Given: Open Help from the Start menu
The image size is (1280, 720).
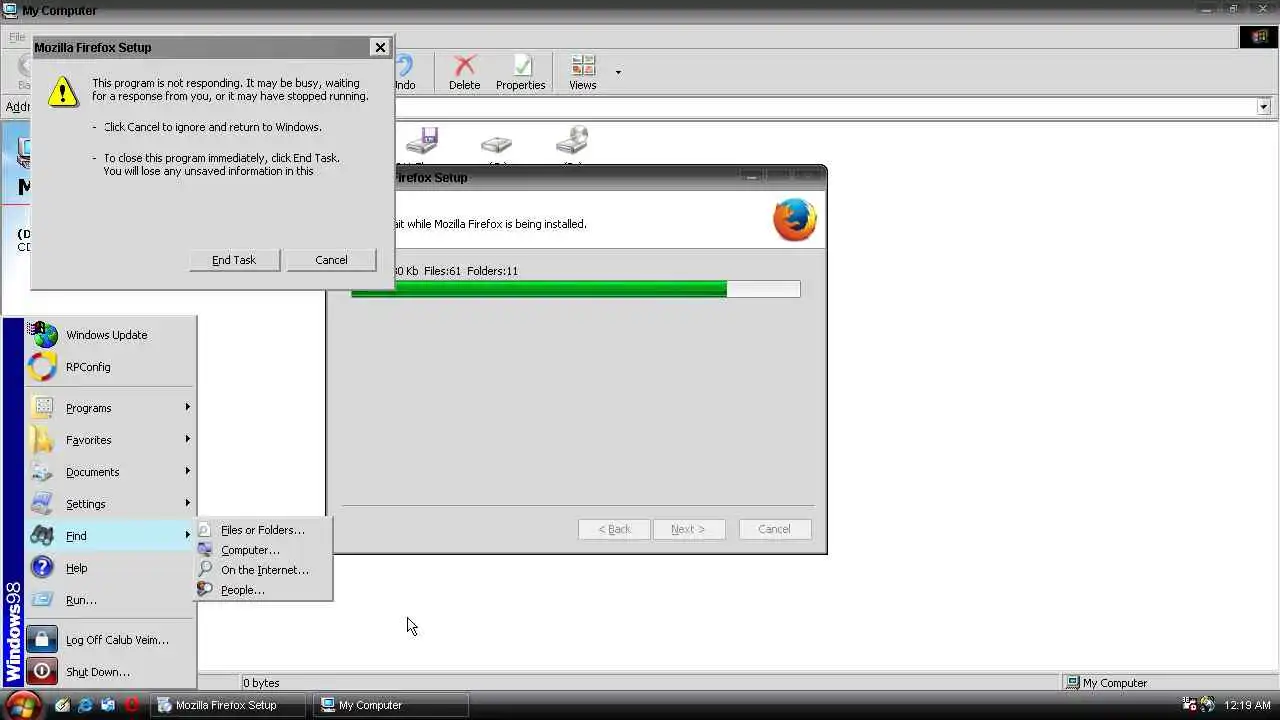Looking at the screenshot, I should [110, 568].
